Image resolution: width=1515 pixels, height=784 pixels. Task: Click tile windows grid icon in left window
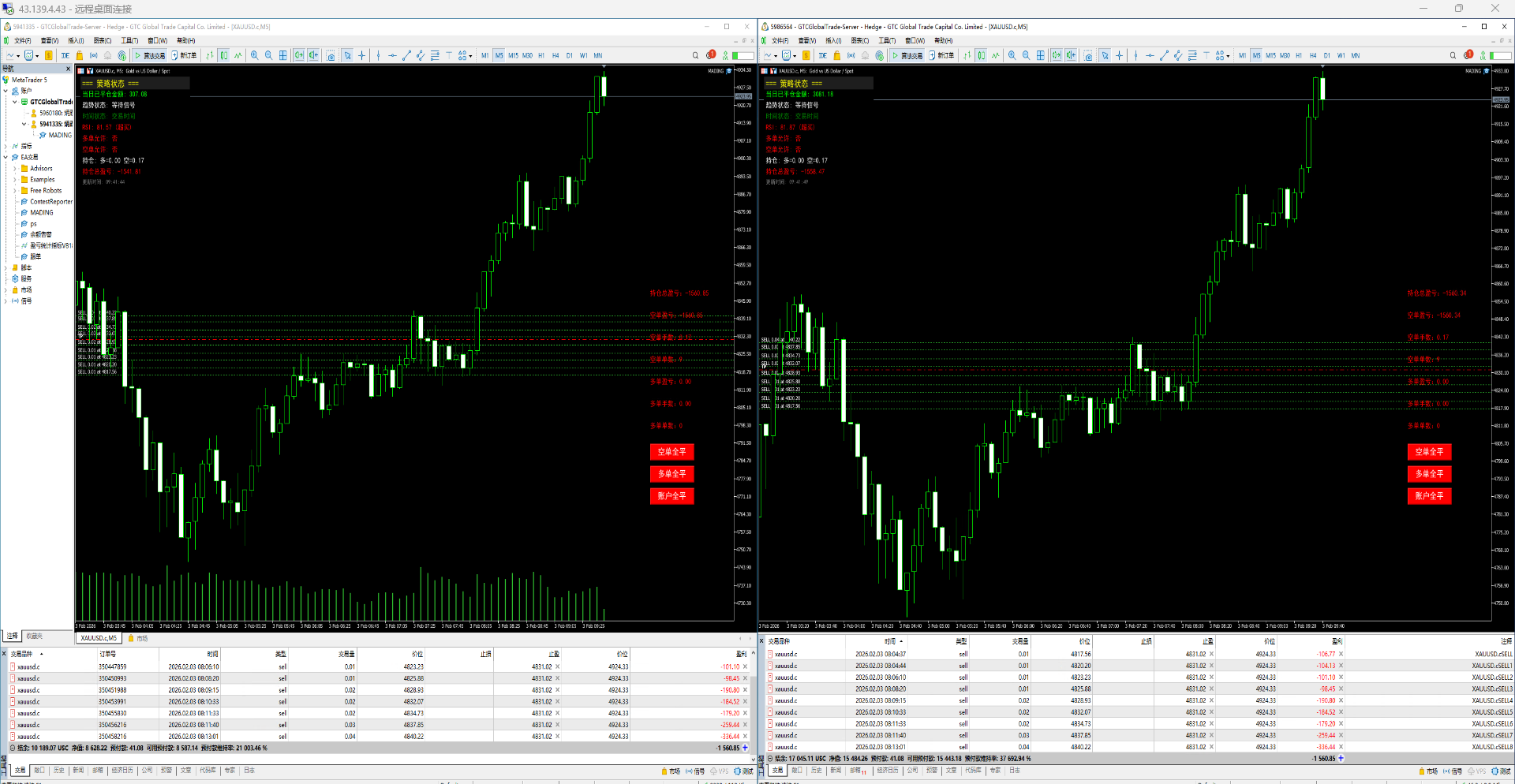point(282,55)
